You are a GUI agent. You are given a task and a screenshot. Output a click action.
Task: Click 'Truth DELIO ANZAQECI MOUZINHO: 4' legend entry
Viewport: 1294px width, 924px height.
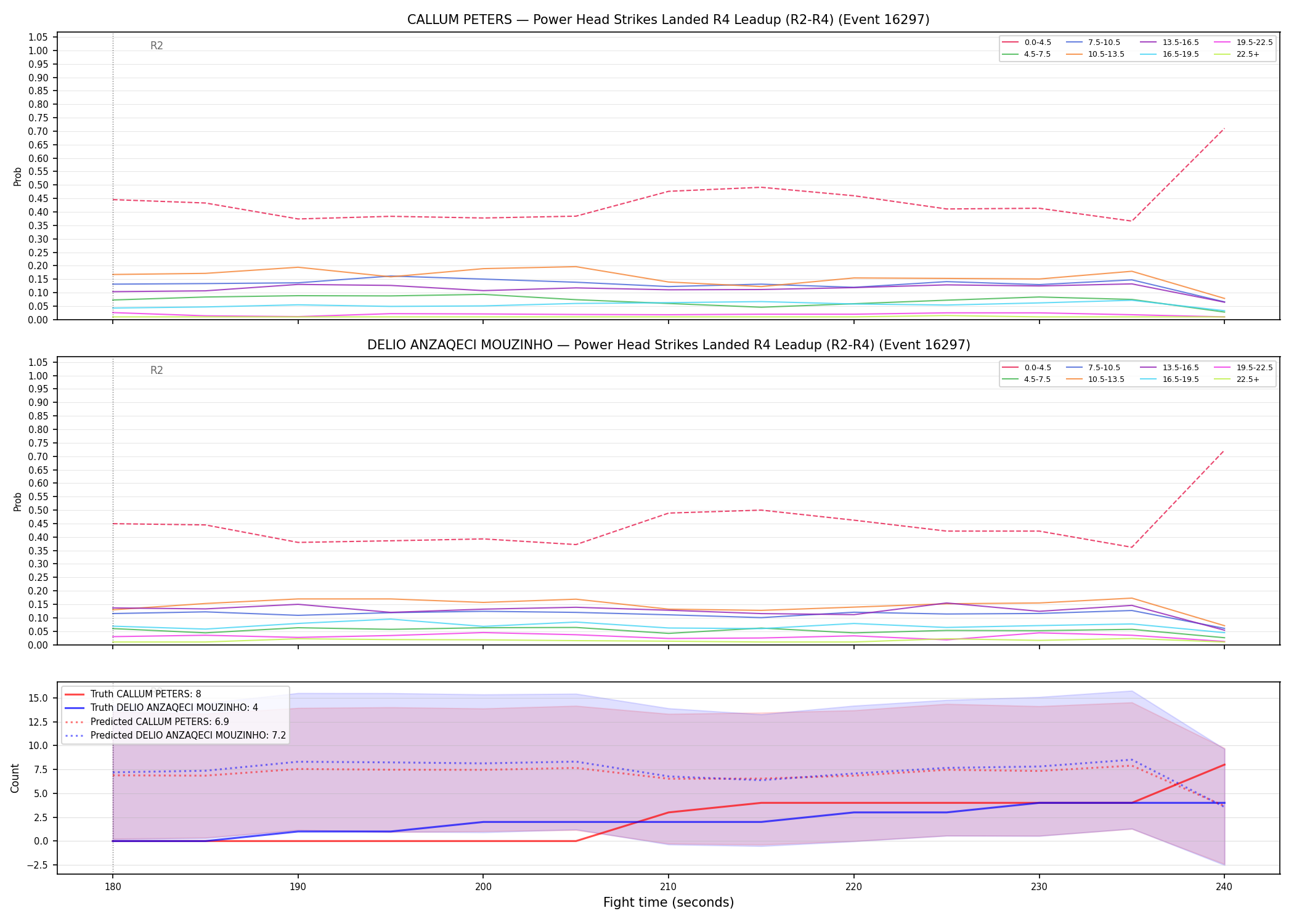click(x=161, y=708)
